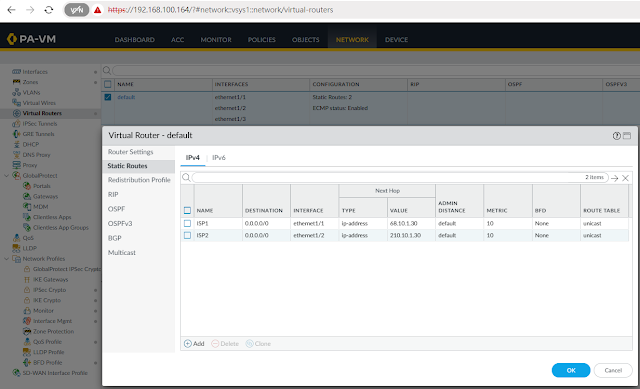Click the GlobalProtect Portals icon
640x389 pixels.
(27, 186)
